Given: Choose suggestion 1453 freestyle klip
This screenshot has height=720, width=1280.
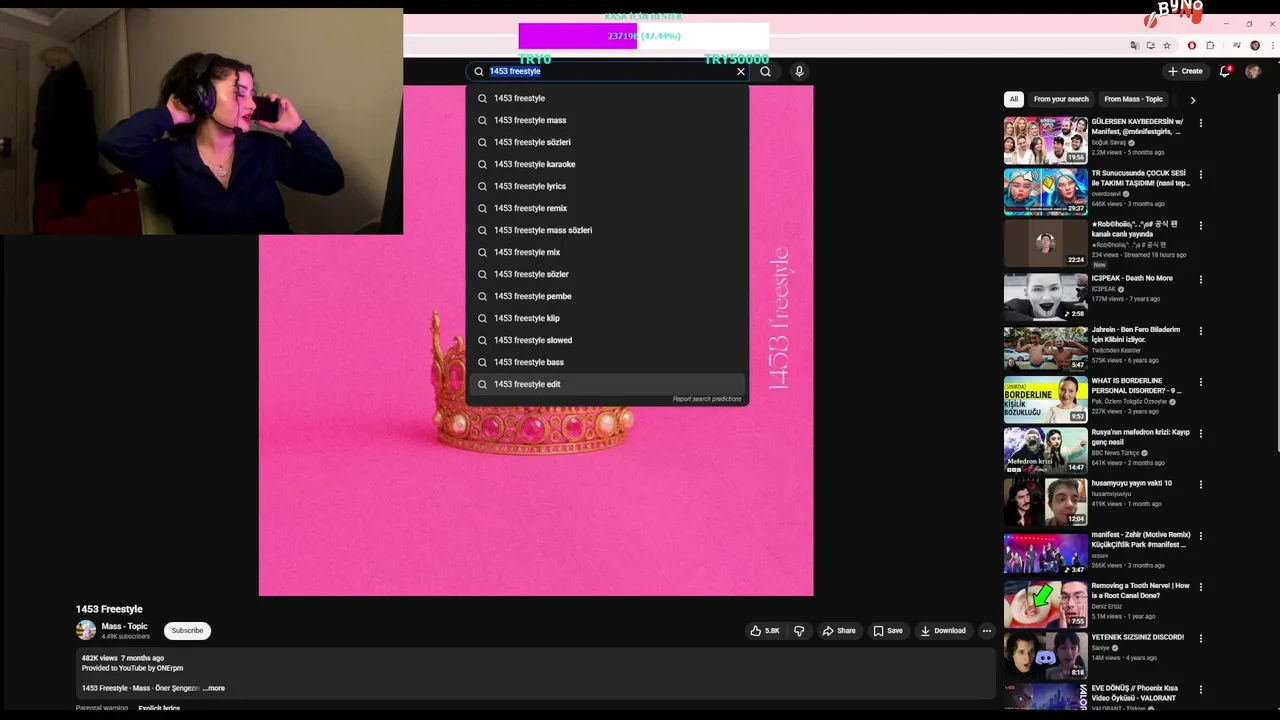Looking at the screenshot, I should tap(607, 318).
